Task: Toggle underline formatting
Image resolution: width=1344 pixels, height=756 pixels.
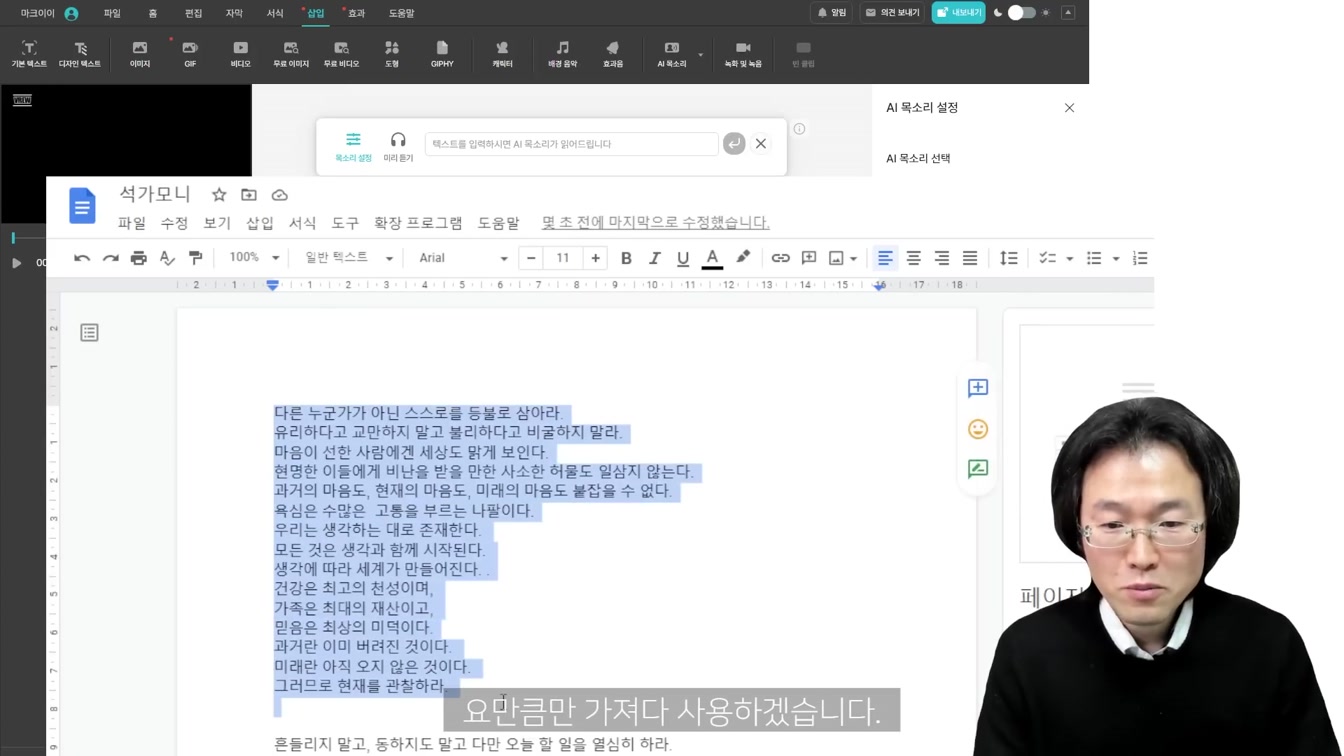Action: (683, 258)
